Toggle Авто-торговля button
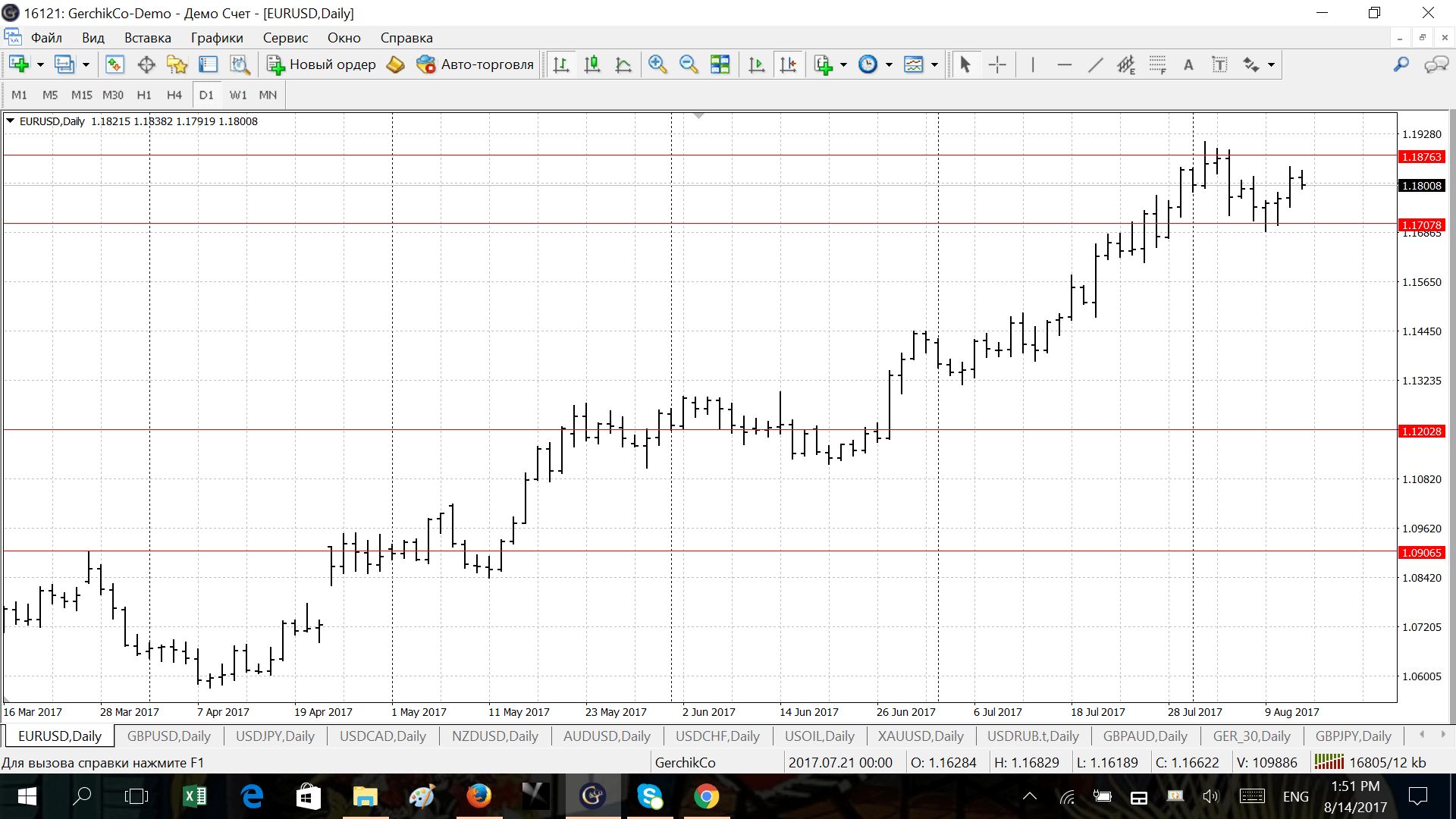 click(475, 65)
